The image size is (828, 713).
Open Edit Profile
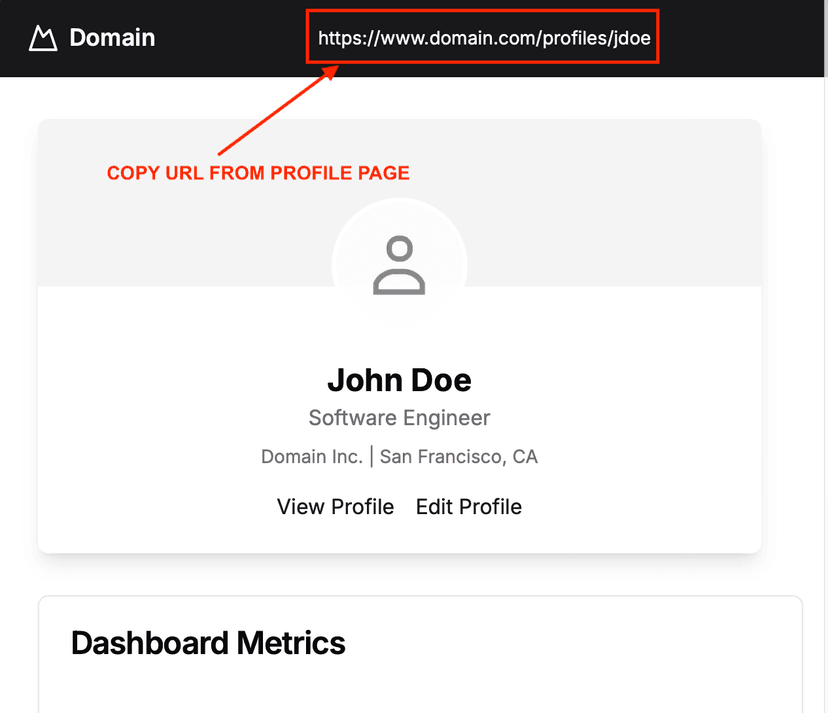pyautogui.click(x=468, y=507)
